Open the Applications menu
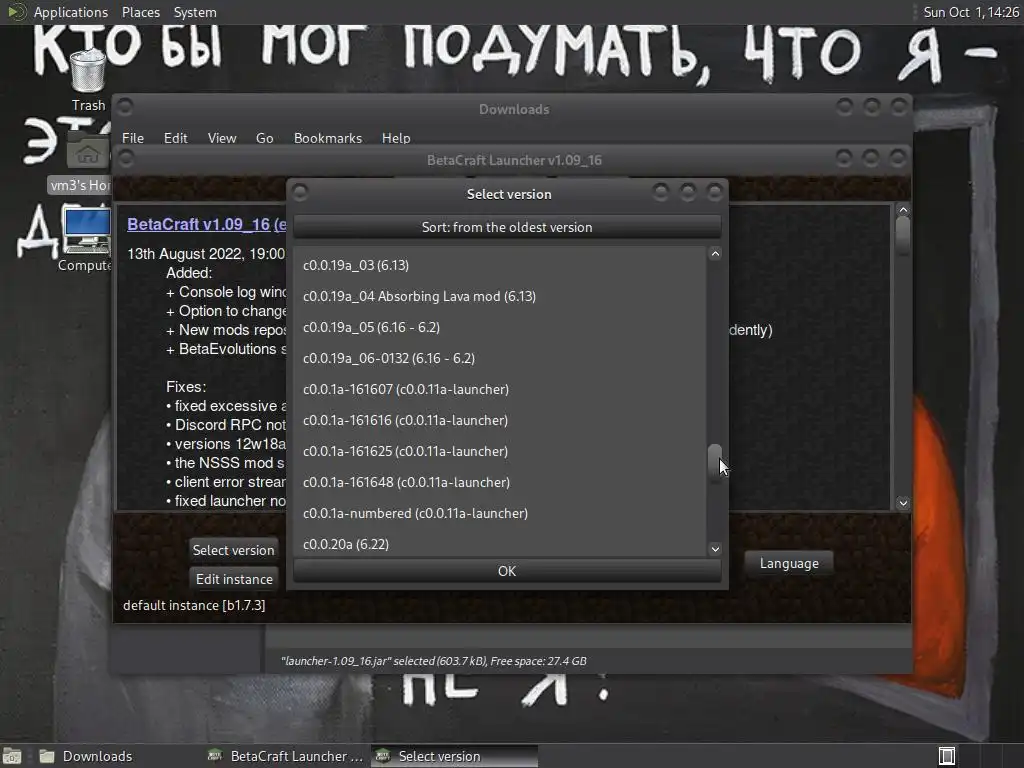The height and width of the screenshot is (768, 1024). pyautogui.click(x=71, y=12)
